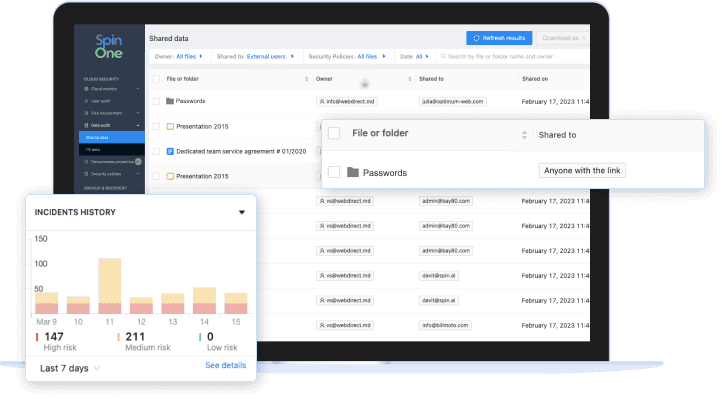This screenshot has height=399, width=722.
Task: Click the Cloud monitor sidebar icon
Action: tap(86, 89)
